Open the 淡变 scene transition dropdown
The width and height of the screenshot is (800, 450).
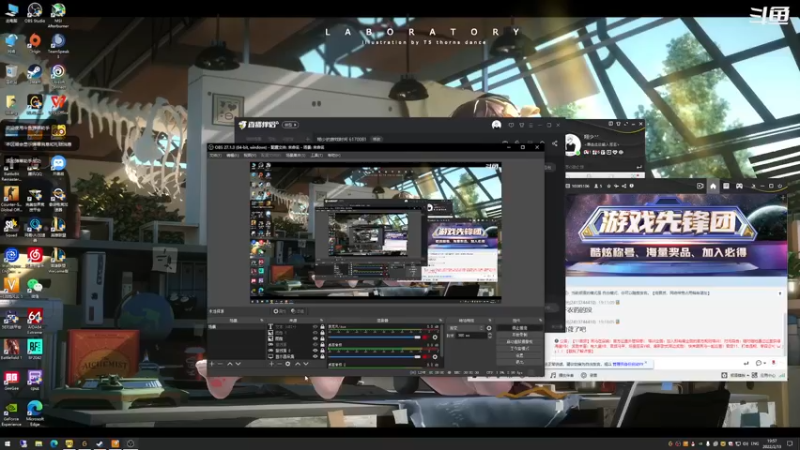point(466,328)
